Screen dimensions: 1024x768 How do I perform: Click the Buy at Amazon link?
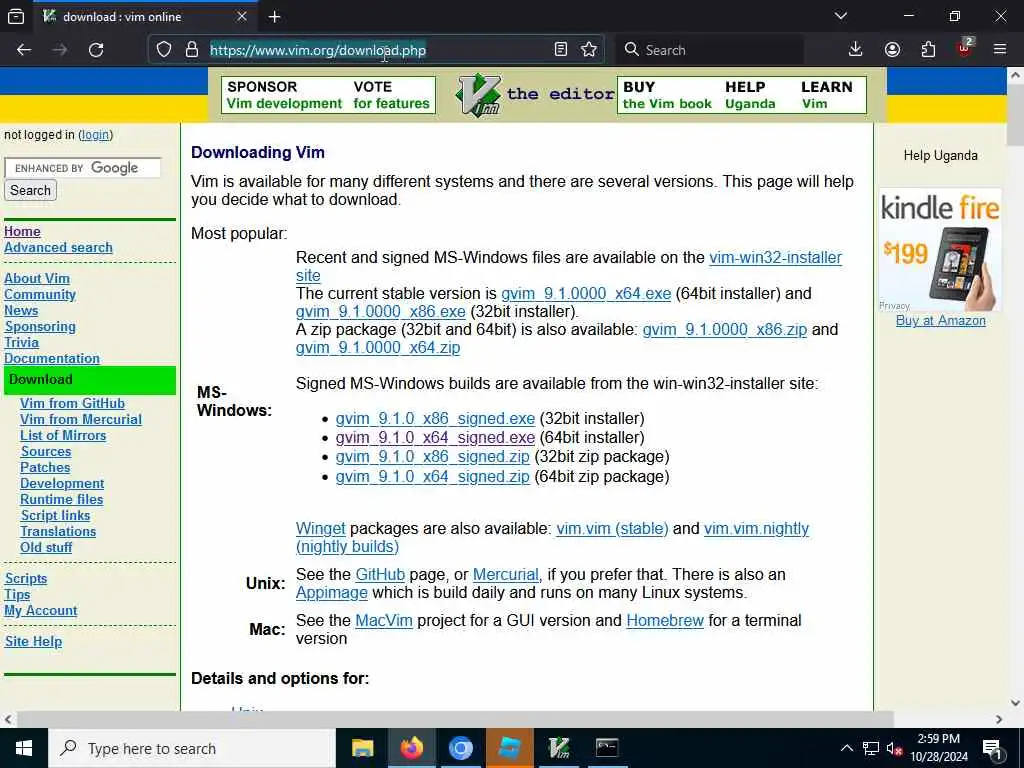tap(940, 321)
